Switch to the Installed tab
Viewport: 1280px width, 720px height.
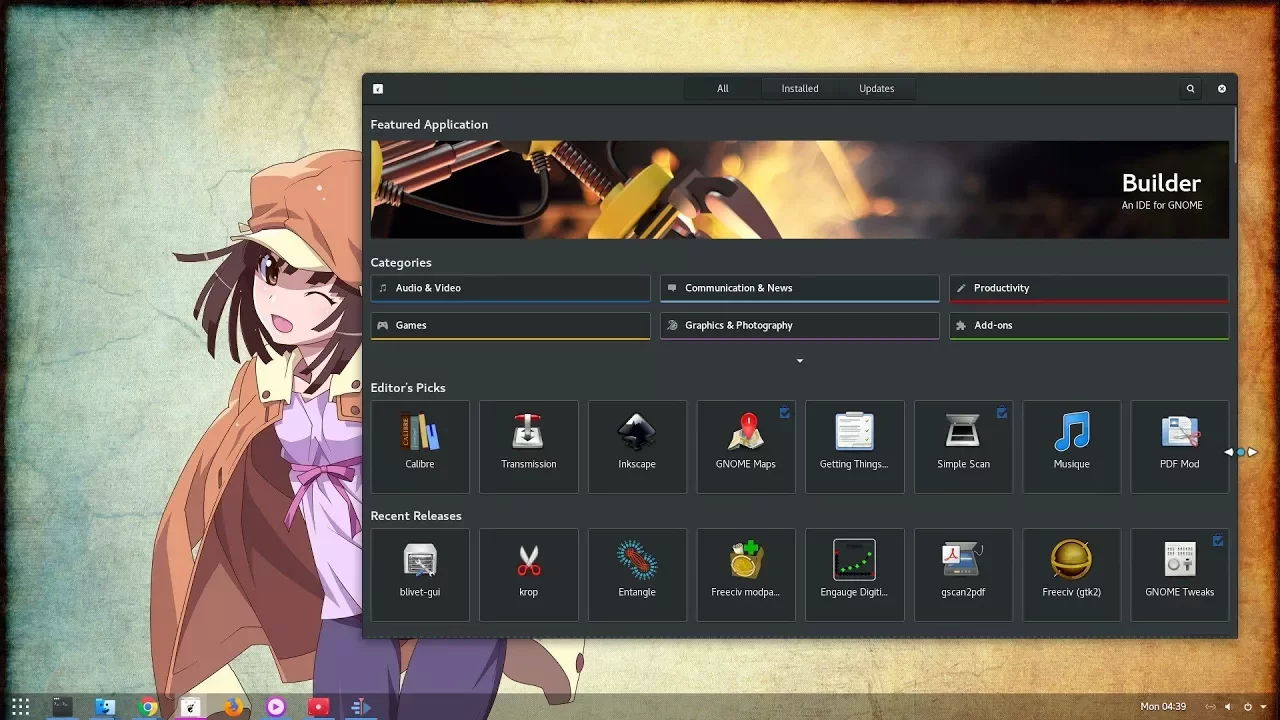tap(800, 89)
